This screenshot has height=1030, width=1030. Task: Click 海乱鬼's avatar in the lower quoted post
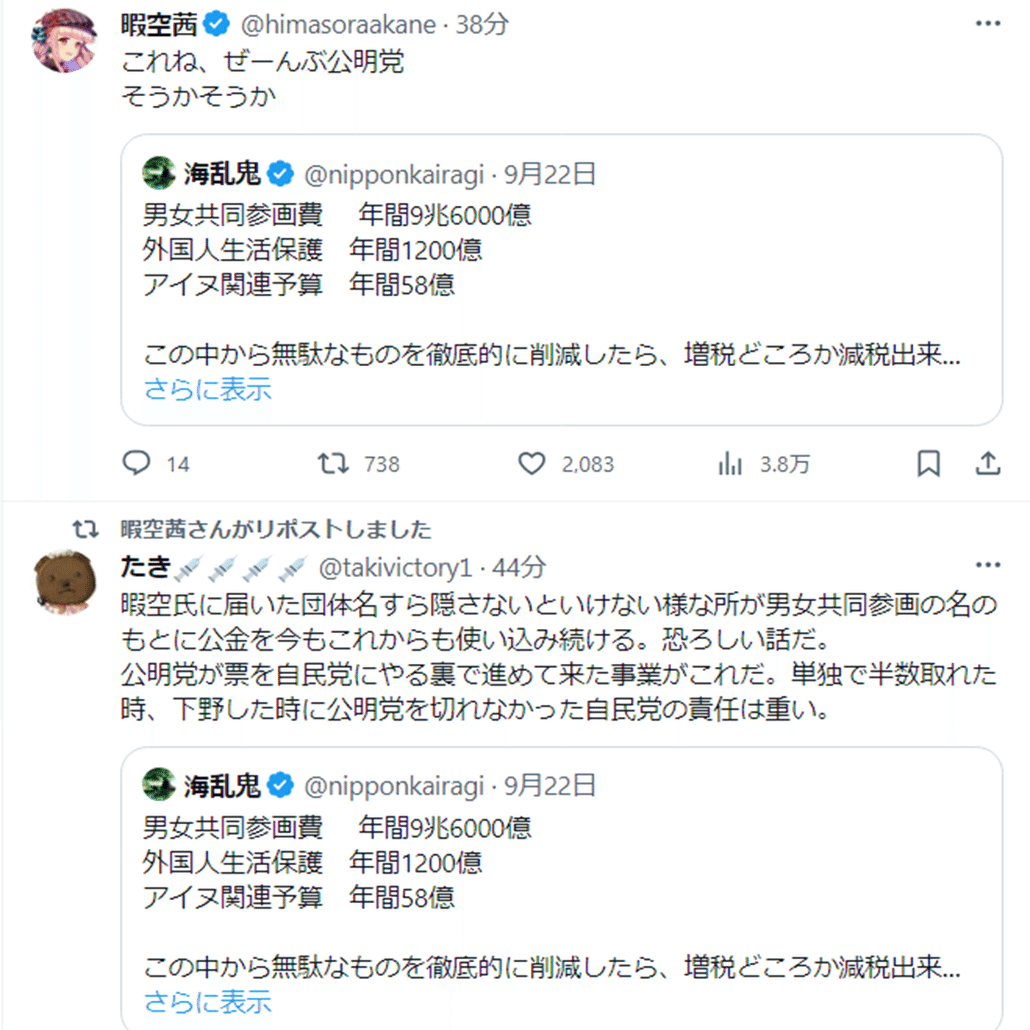click(159, 785)
